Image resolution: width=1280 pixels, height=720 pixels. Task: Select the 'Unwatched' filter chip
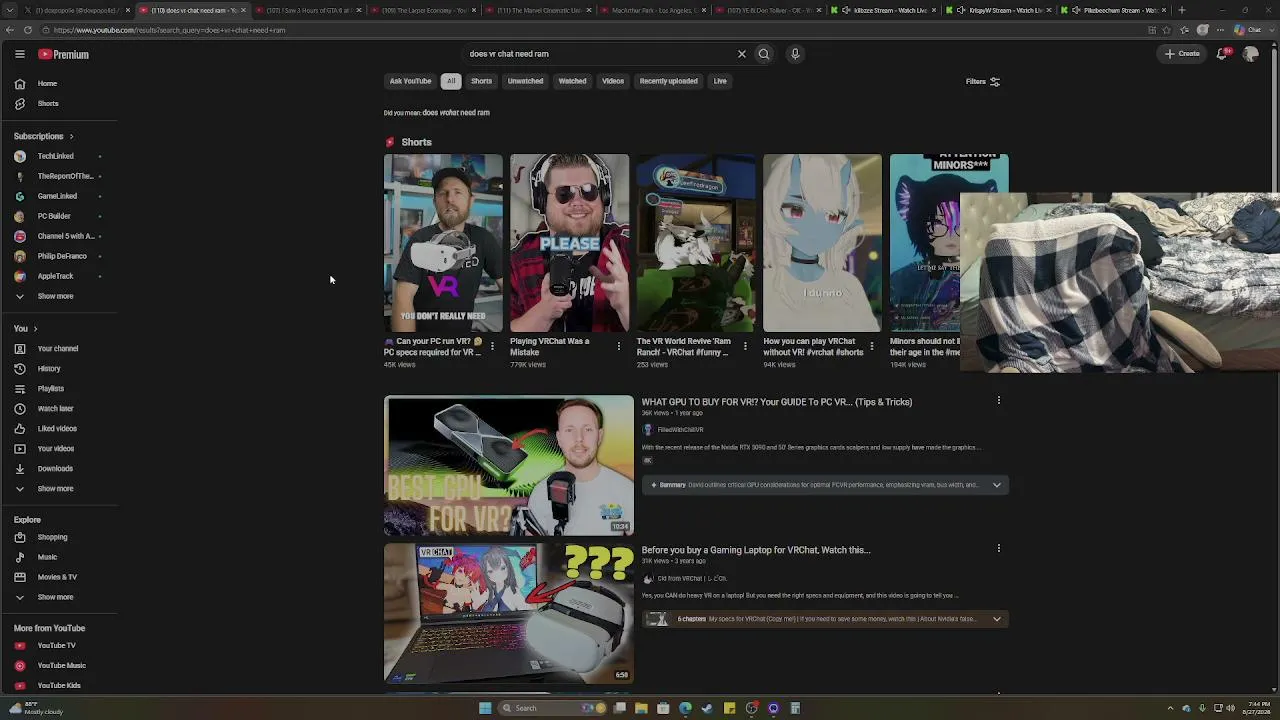click(x=525, y=81)
